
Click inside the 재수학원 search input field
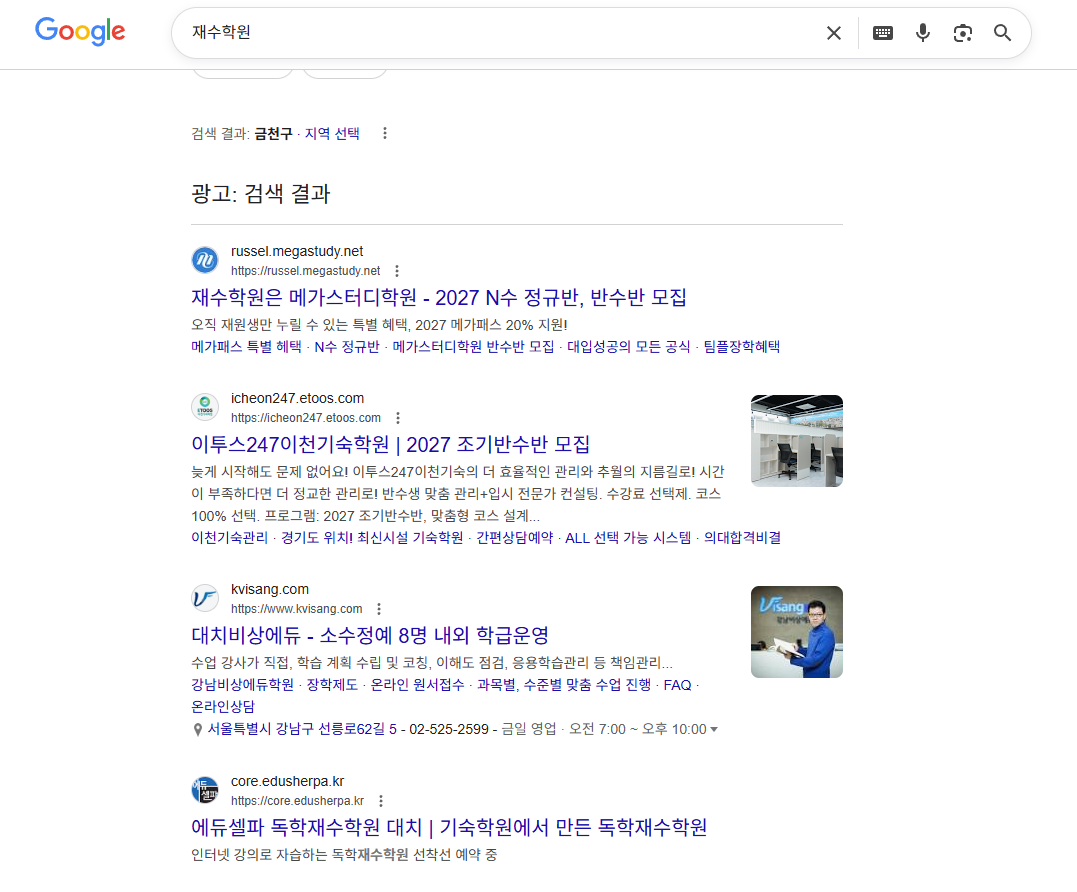[x=500, y=33]
